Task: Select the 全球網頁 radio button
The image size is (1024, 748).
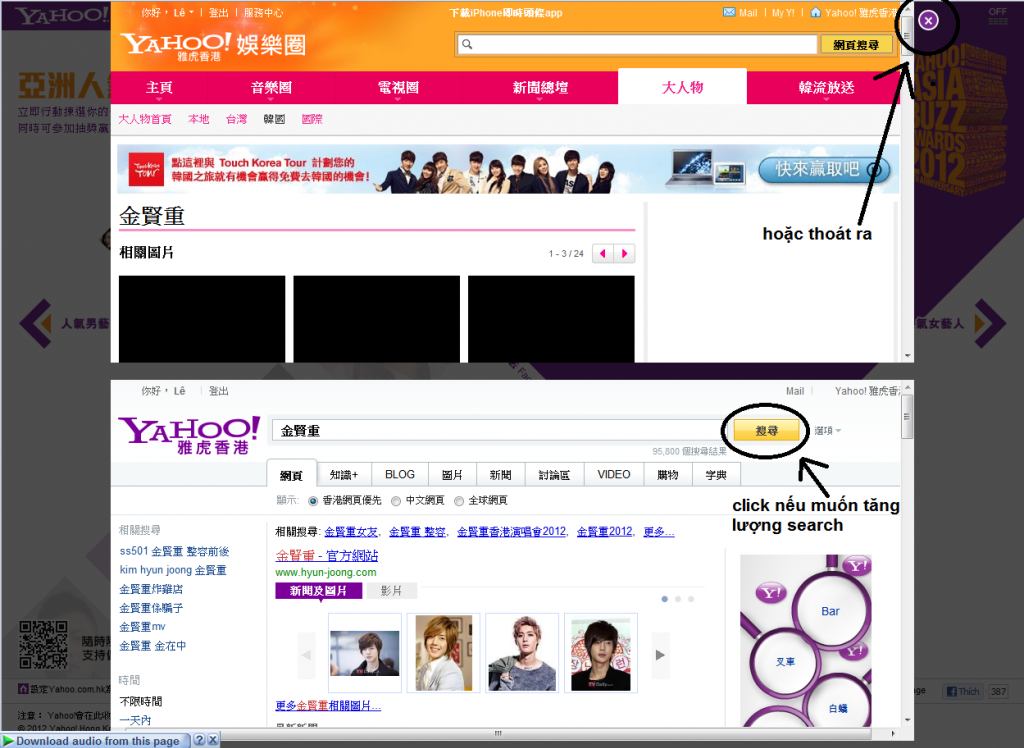Action: 459,501
